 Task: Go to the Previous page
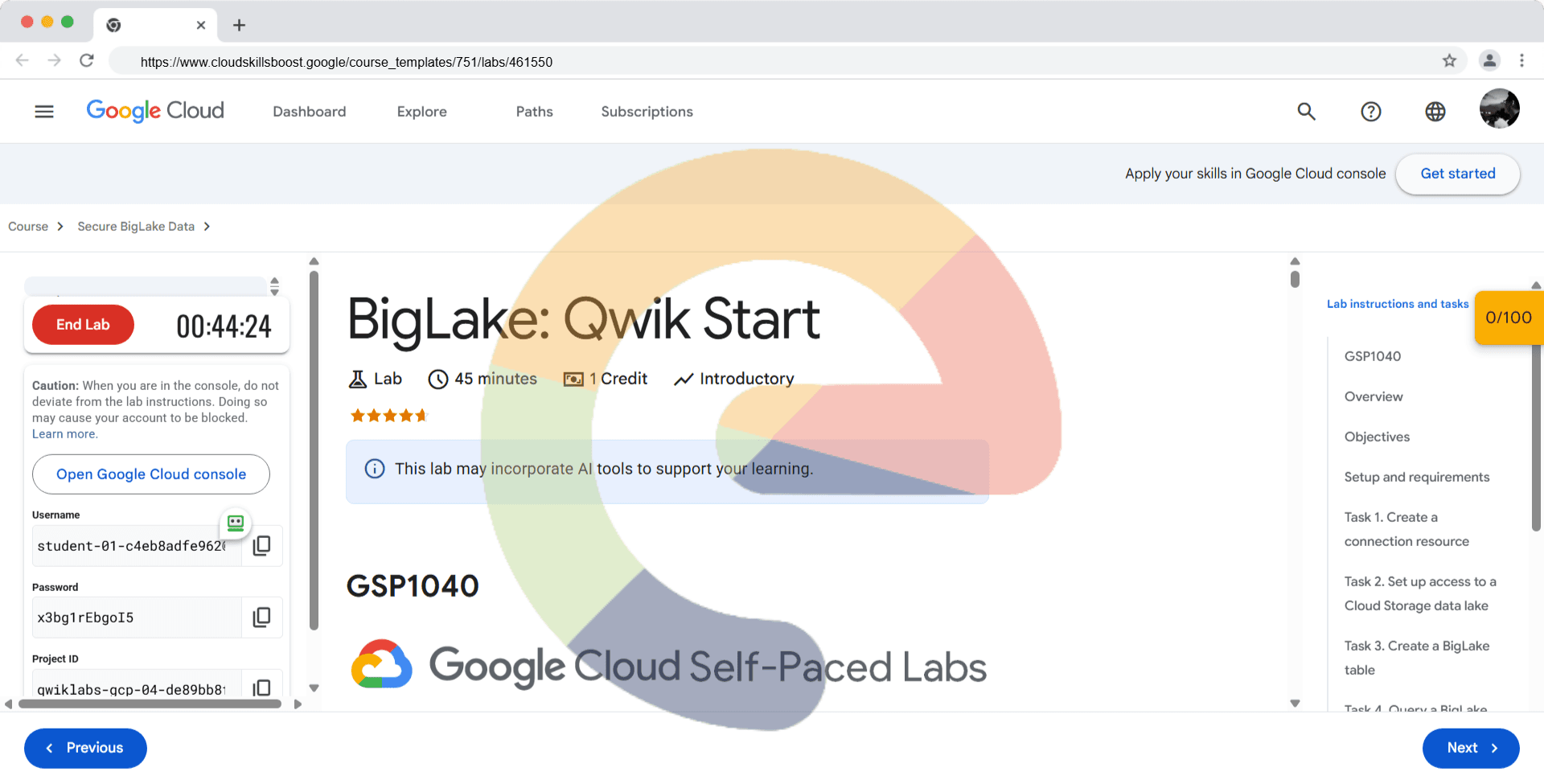click(x=85, y=748)
